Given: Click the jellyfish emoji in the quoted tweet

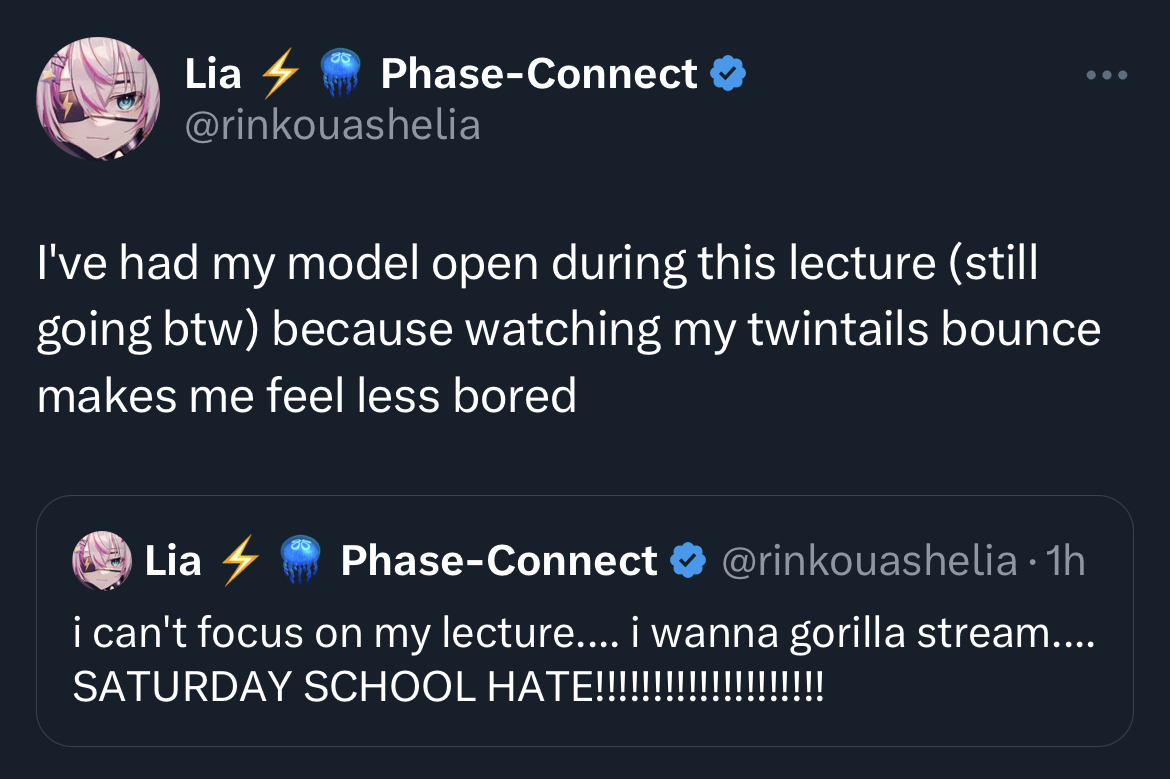Looking at the screenshot, I should pos(299,561).
